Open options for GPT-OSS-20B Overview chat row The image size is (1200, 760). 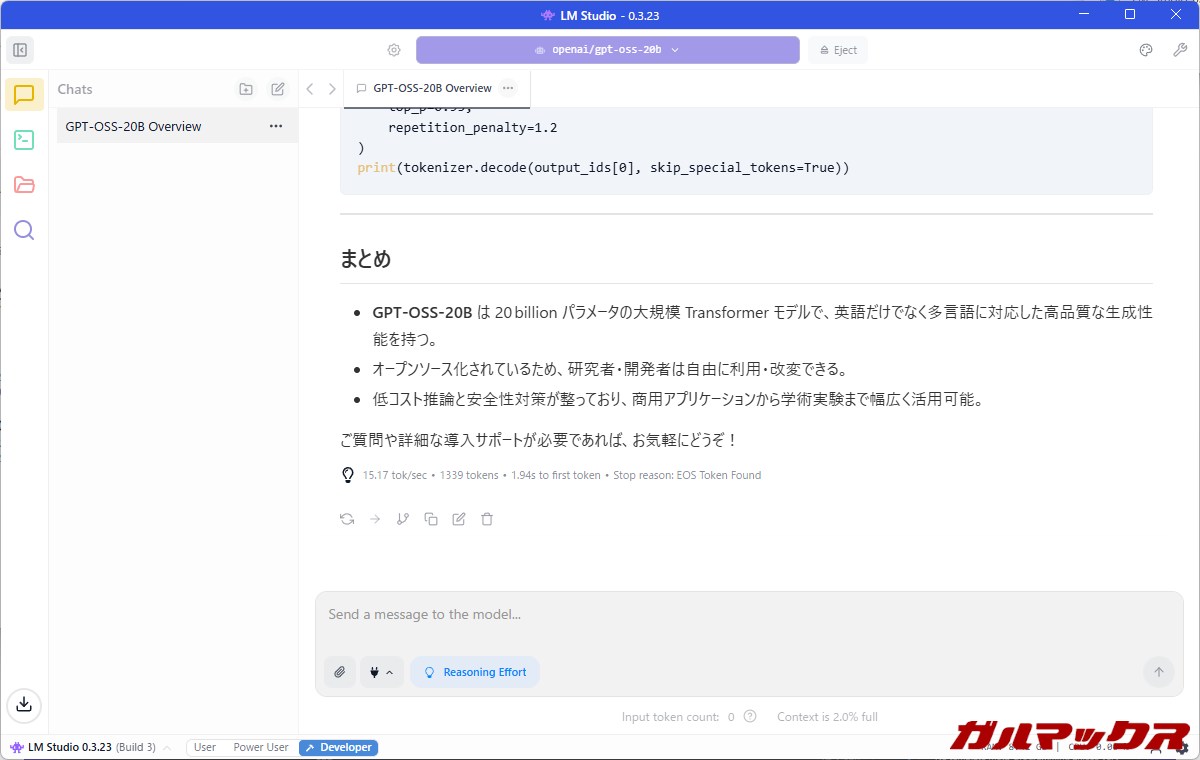[276, 126]
